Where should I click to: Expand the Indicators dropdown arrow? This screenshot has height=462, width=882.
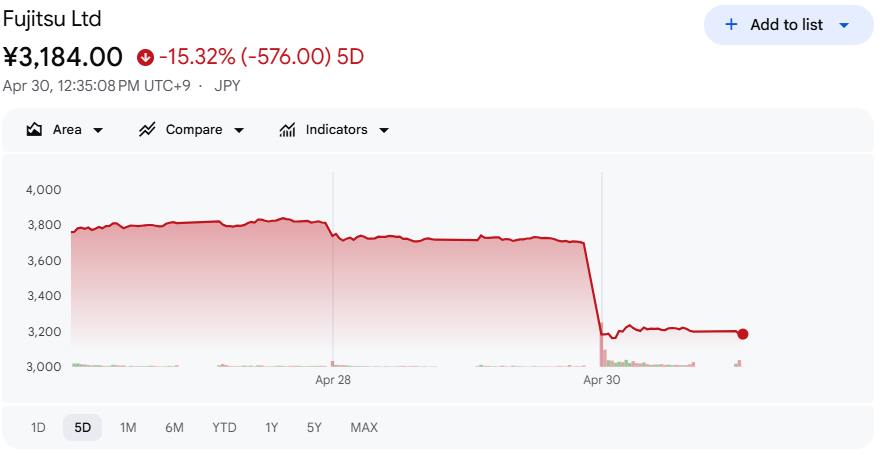coord(384,130)
